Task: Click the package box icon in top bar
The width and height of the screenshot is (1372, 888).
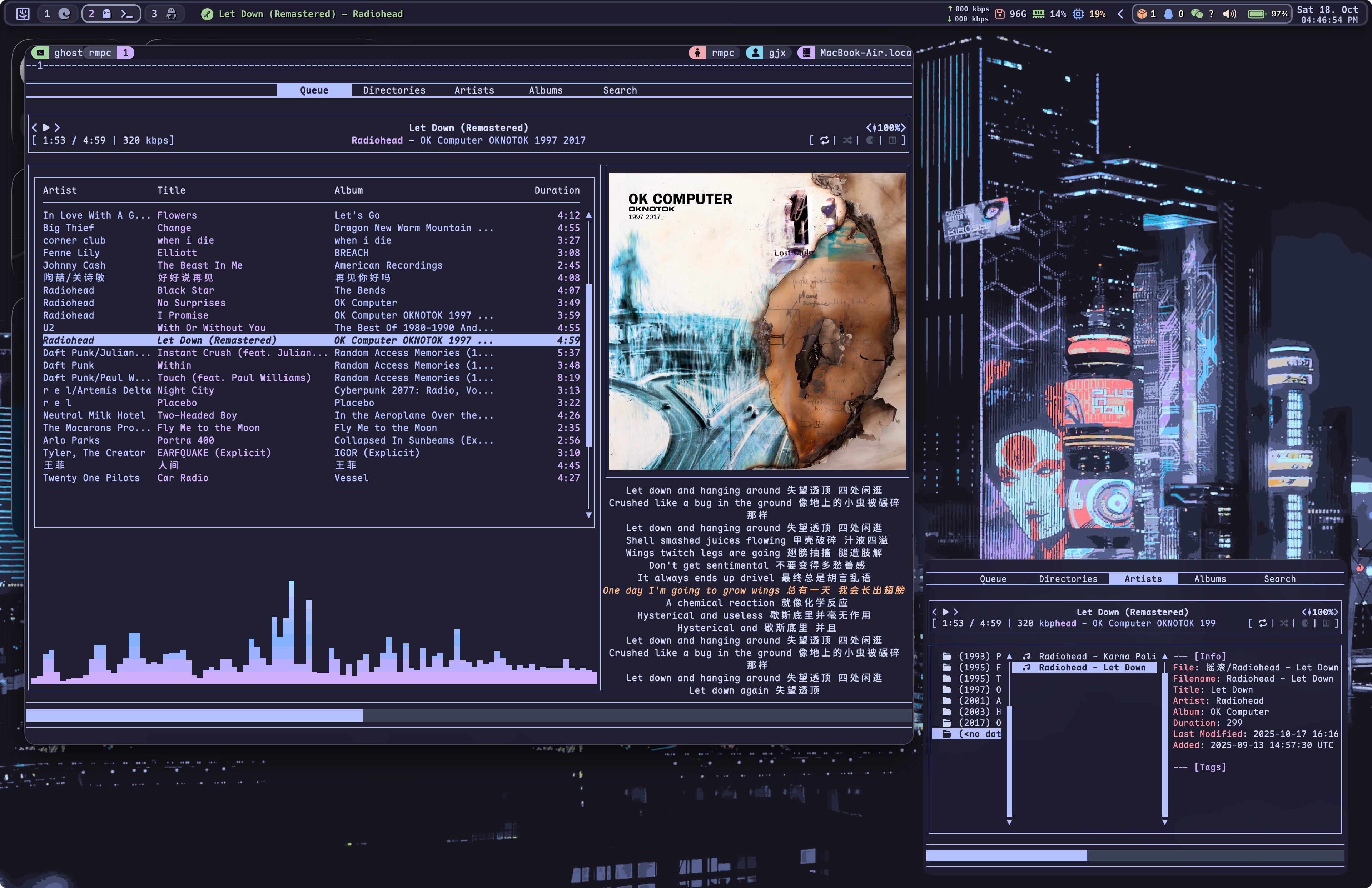Action: coord(1142,14)
